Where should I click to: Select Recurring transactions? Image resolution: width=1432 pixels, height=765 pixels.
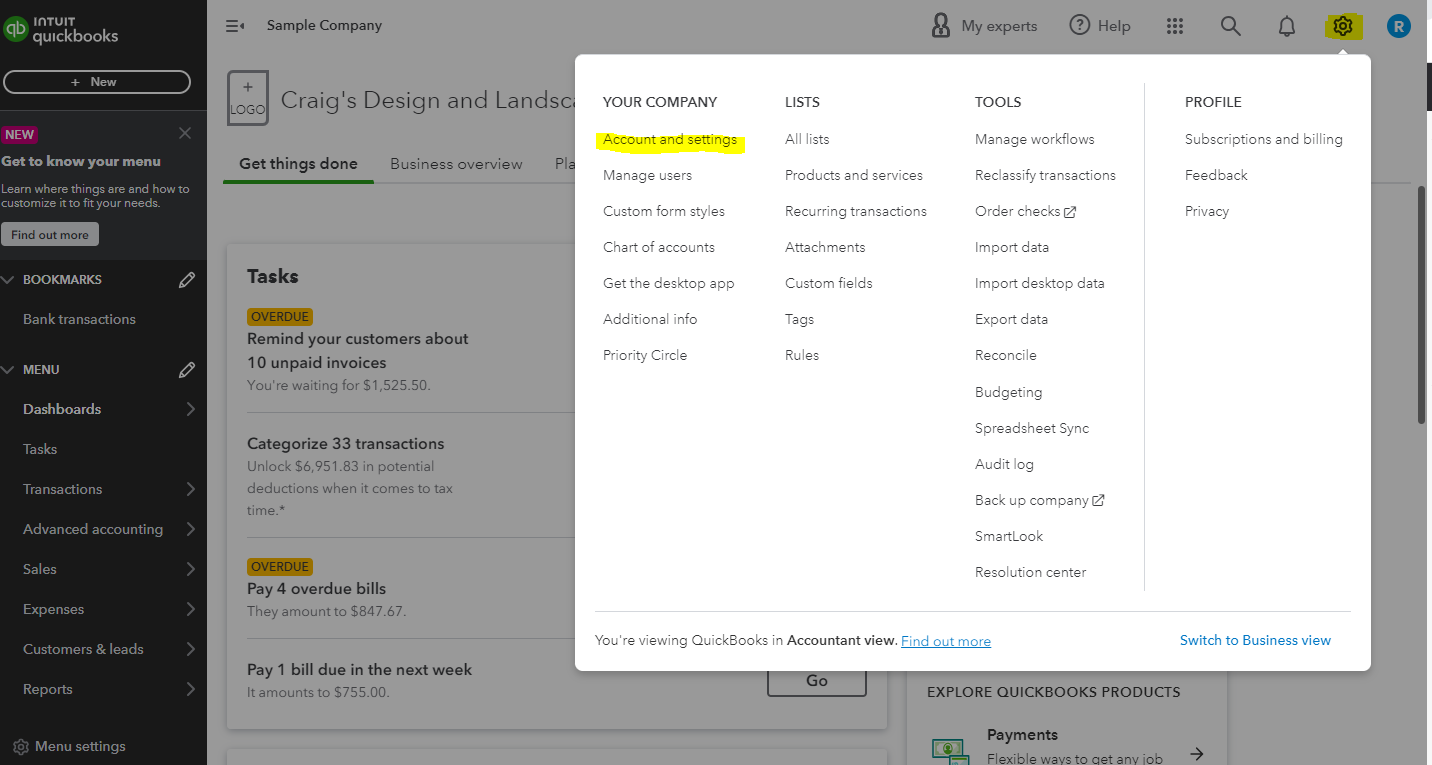pyautogui.click(x=856, y=211)
